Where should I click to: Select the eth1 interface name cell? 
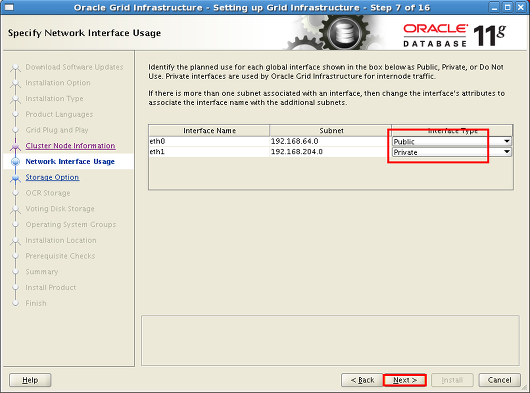[209, 152]
